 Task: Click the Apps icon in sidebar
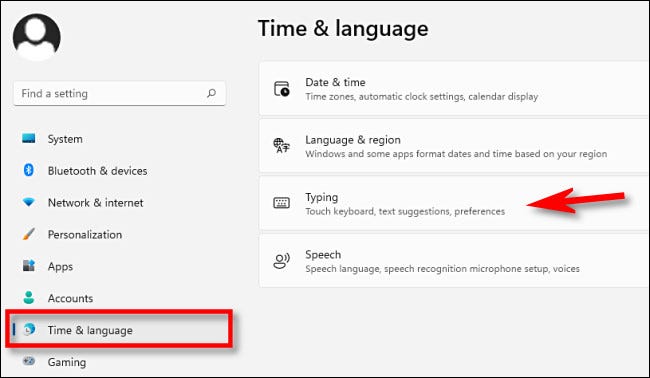click(x=29, y=266)
